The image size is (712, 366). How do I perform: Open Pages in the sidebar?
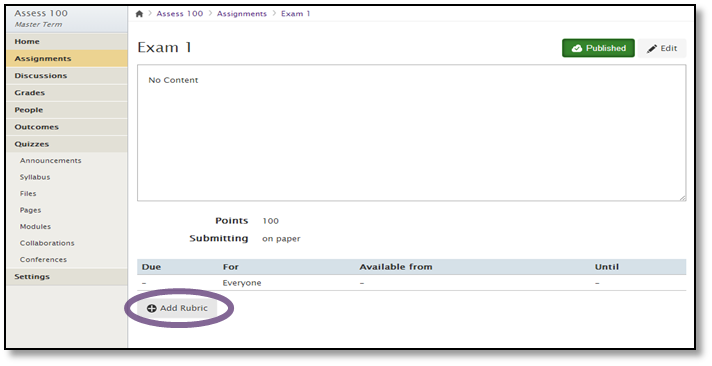(x=30, y=210)
